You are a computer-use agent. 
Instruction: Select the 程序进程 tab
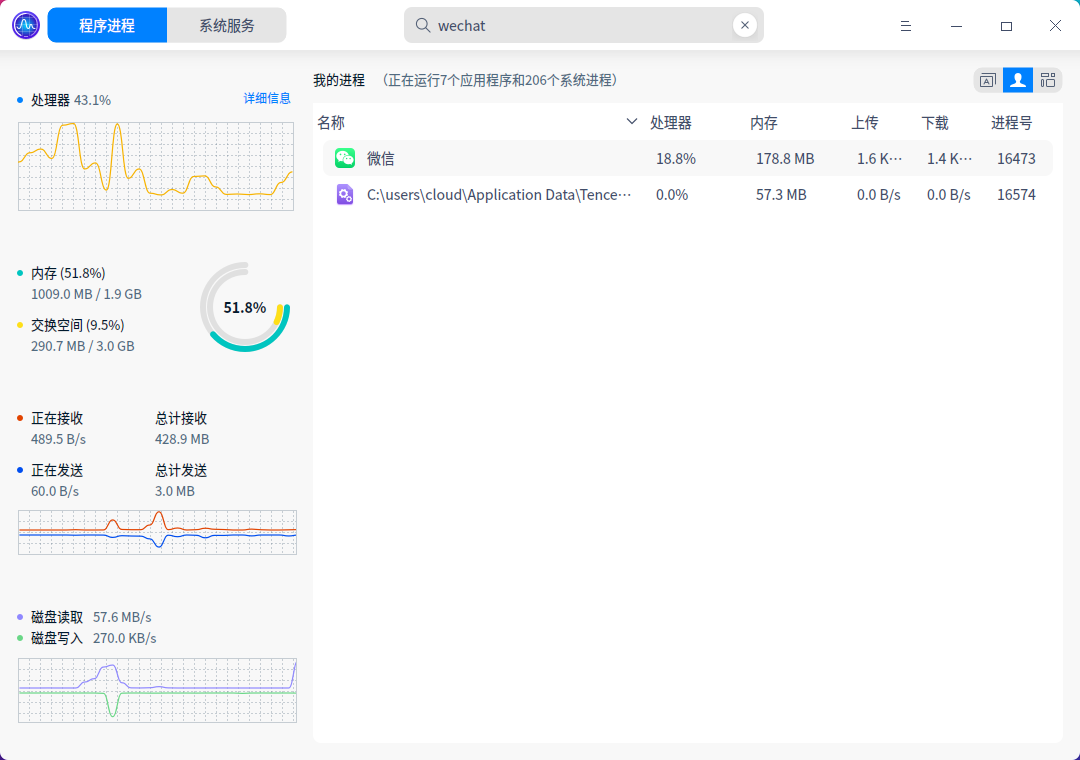[x=107, y=24]
